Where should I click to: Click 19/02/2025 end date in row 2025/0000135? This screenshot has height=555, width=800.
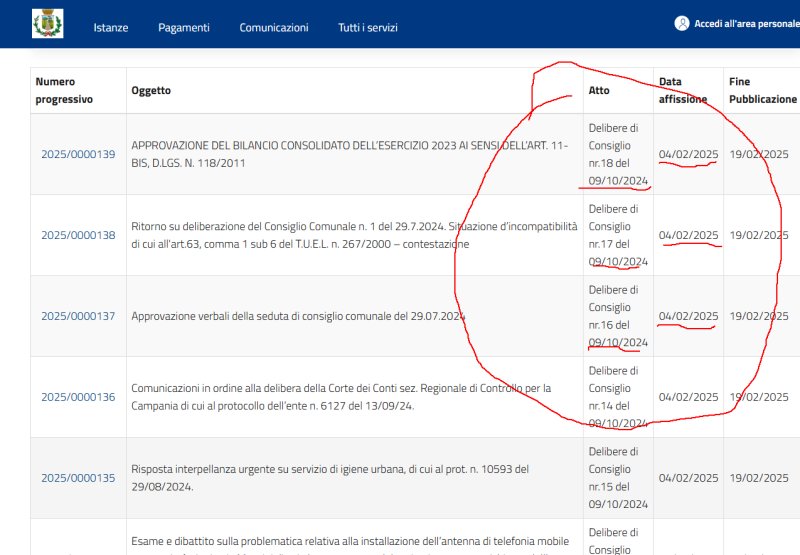pyautogui.click(x=759, y=478)
